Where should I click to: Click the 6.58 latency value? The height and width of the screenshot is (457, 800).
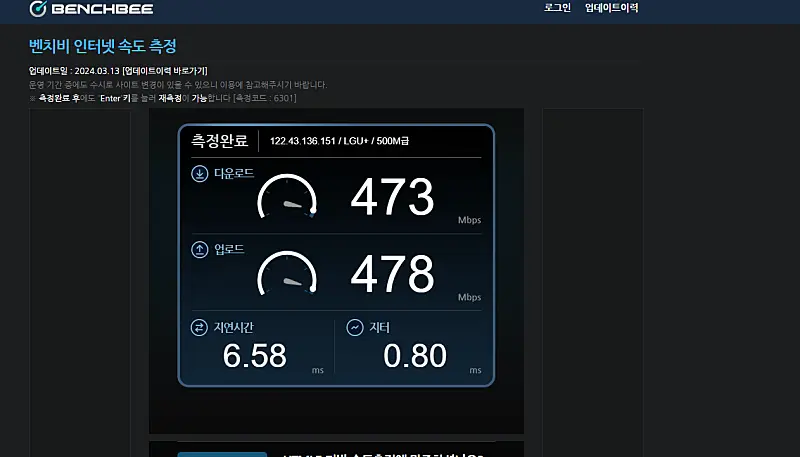coord(254,355)
